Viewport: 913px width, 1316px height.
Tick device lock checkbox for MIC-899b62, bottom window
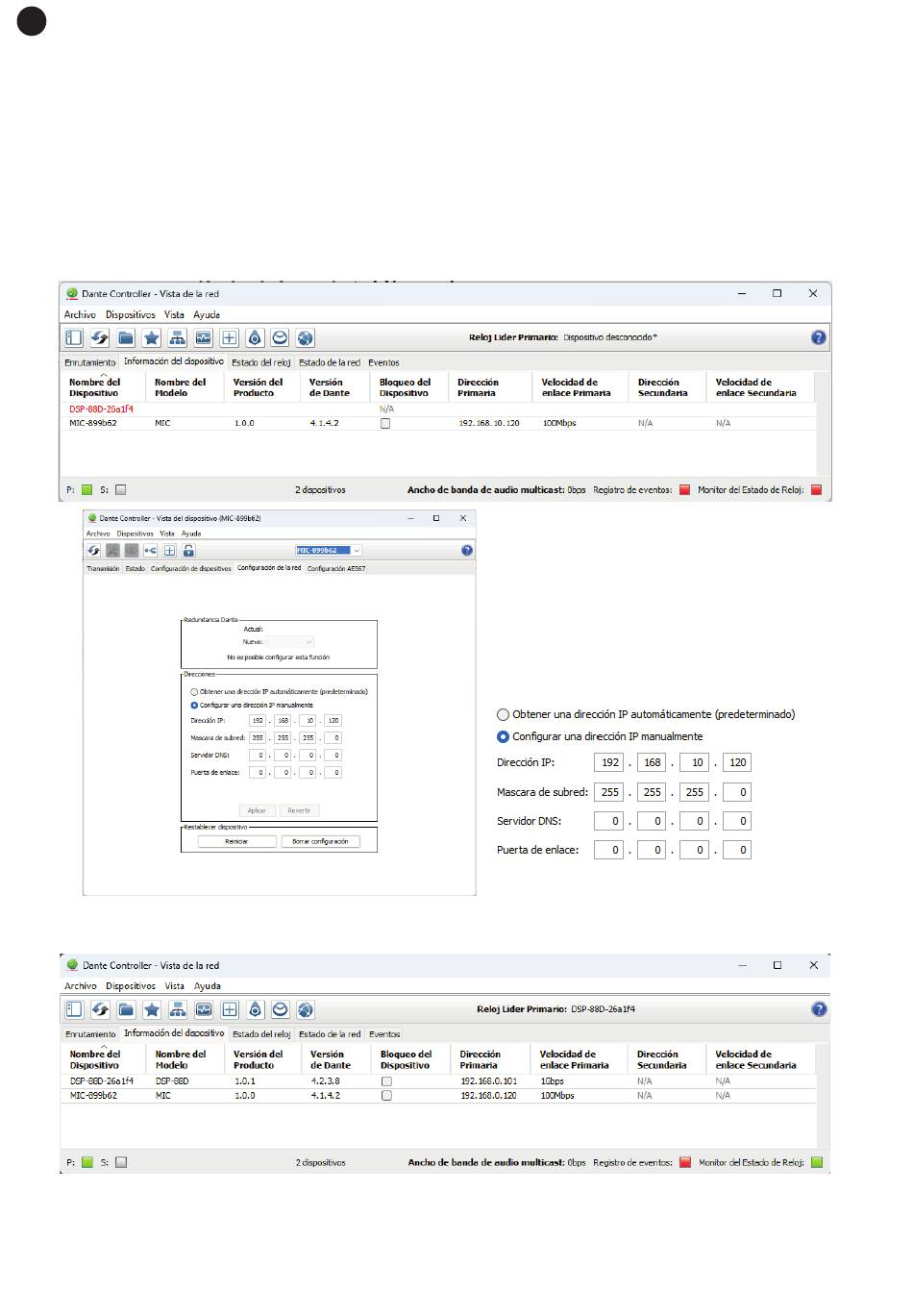[386, 1095]
